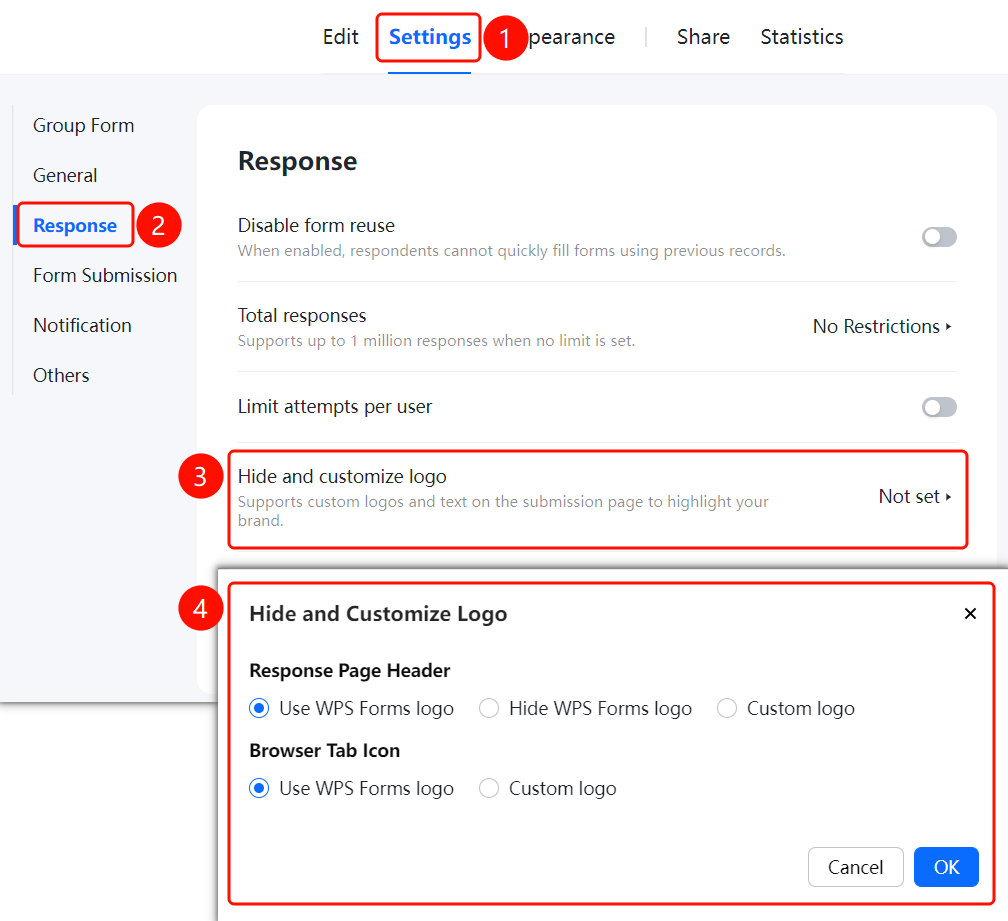Select Response in the settings sidebar
This screenshot has width=1008, height=921.
75,226
